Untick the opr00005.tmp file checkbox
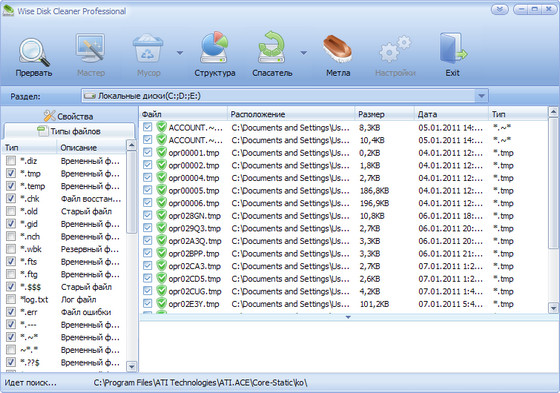Image resolution: width=560 pixels, height=393 pixels. 148,190
